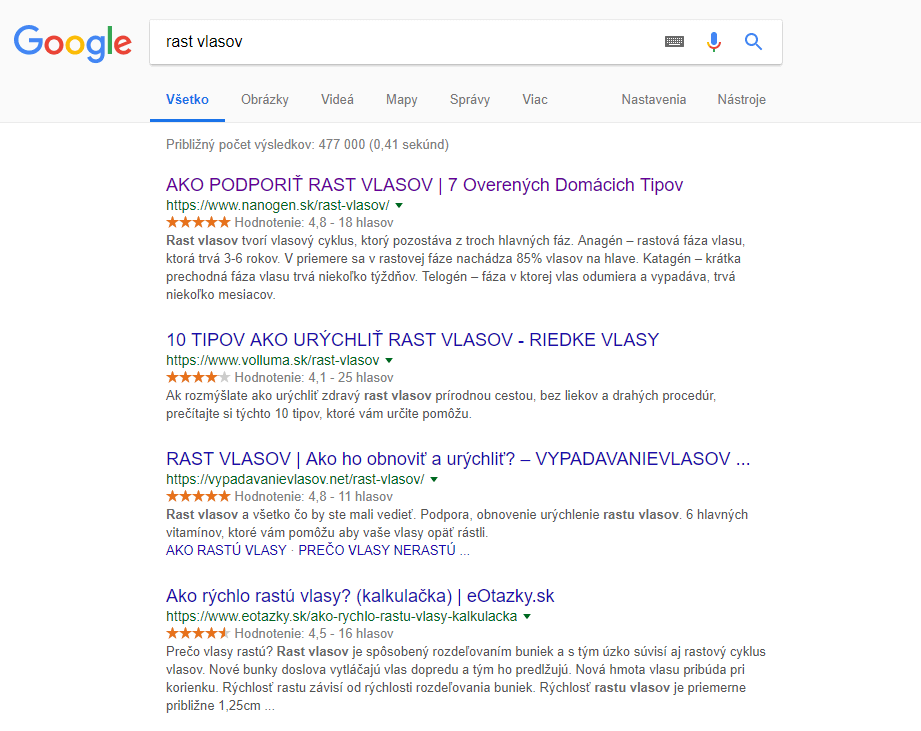The image size is (921, 731).
Task: Open the on-screen keyboard icon
Action: (674, 42)
